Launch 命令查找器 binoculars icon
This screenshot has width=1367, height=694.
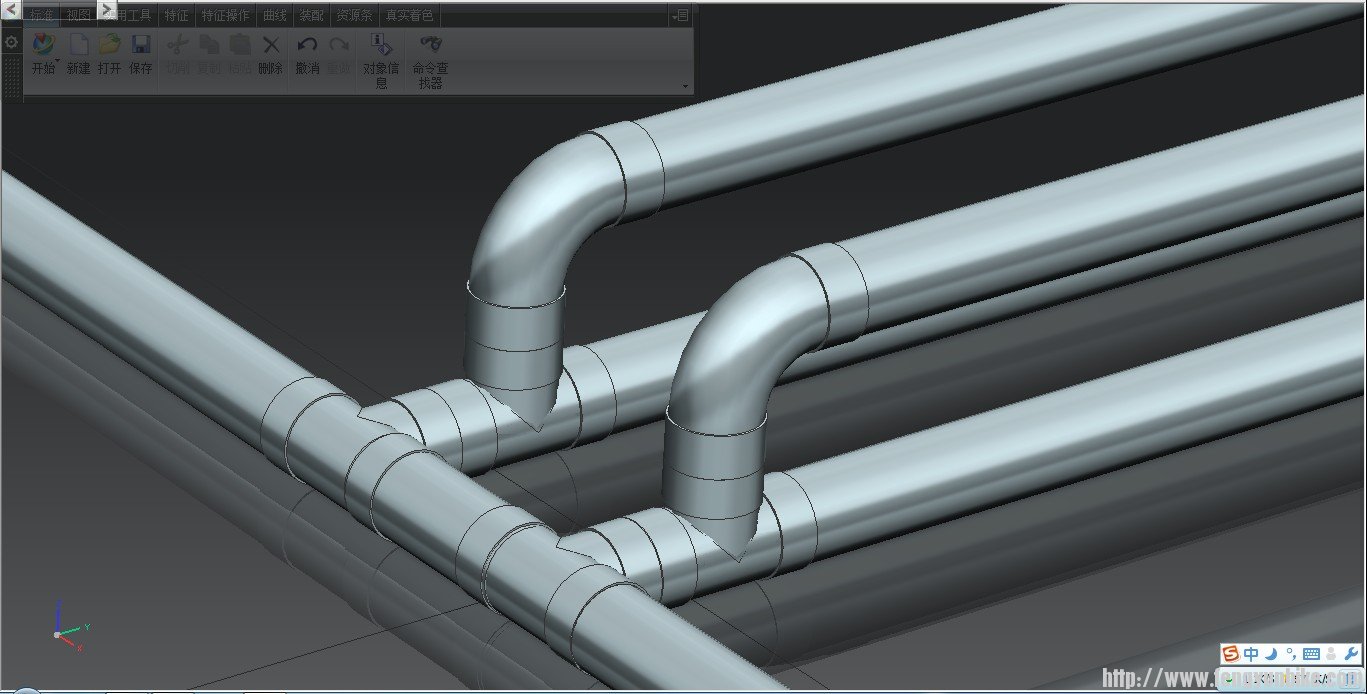point(431,45)
